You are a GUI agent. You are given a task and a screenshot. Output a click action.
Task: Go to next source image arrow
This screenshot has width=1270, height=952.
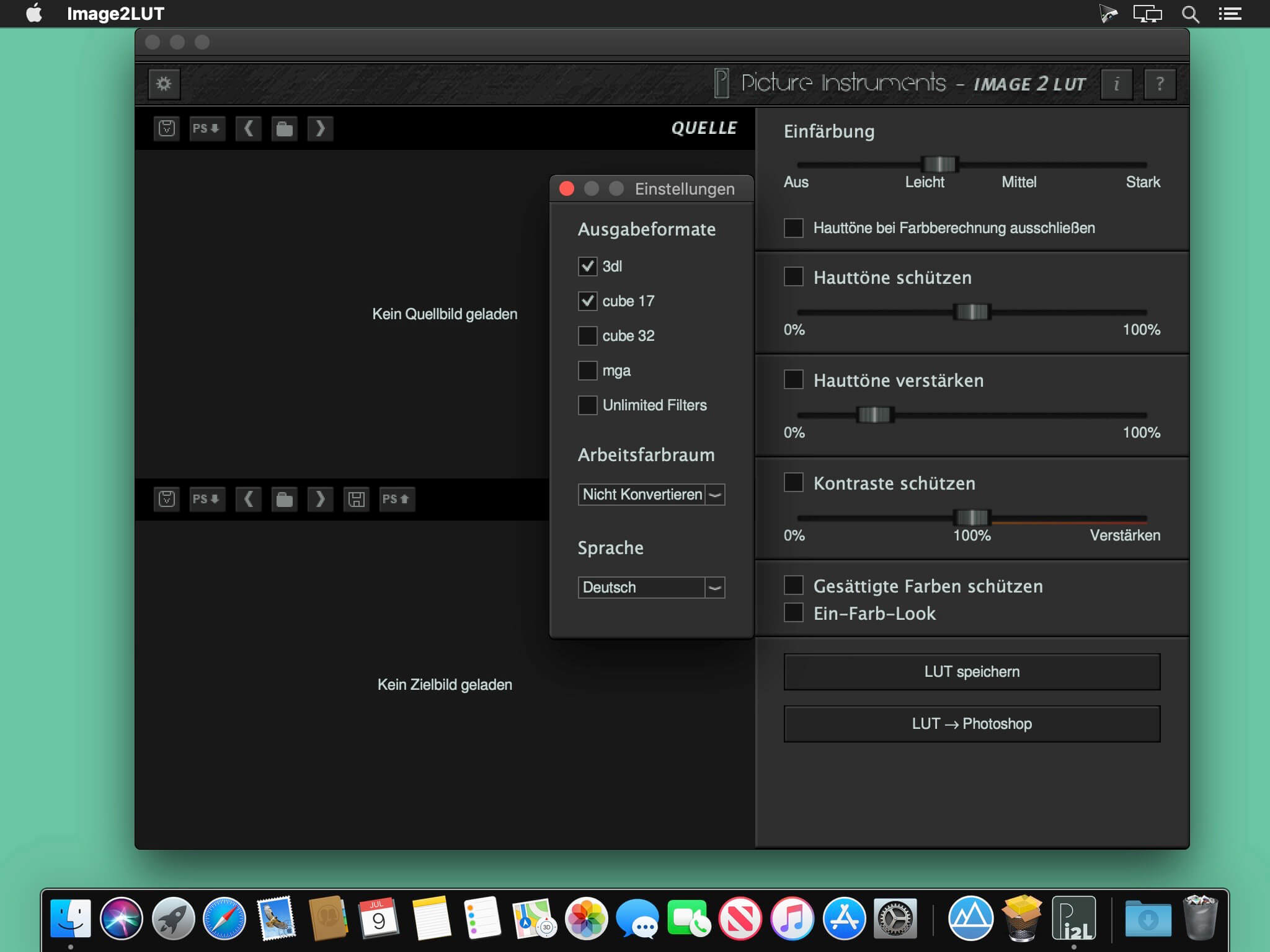pos(320,129)
